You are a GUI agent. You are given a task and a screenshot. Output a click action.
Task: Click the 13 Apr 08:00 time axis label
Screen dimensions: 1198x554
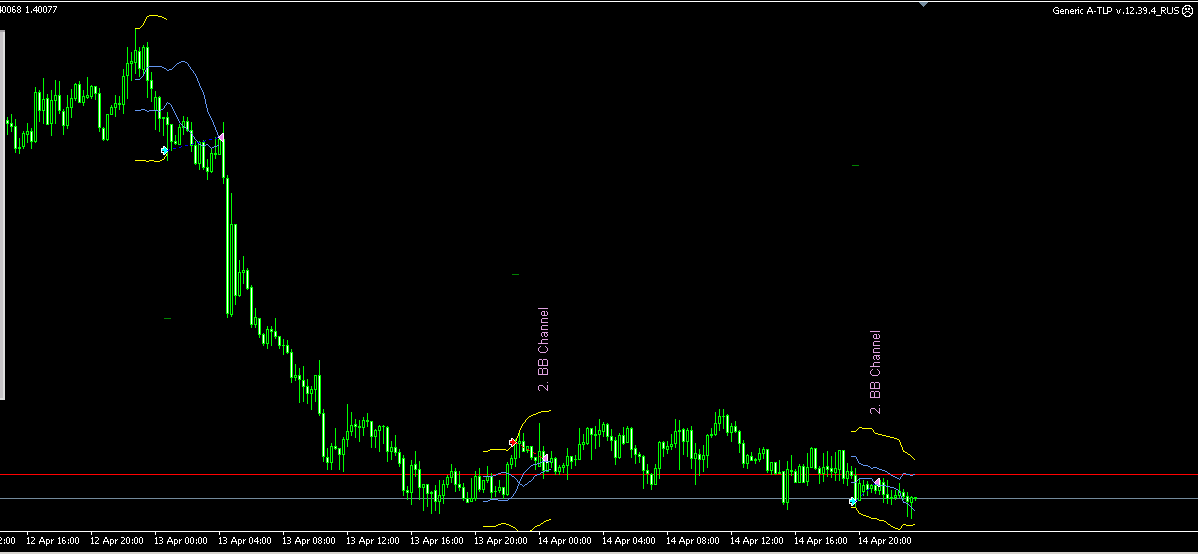[x=309, y=541]
